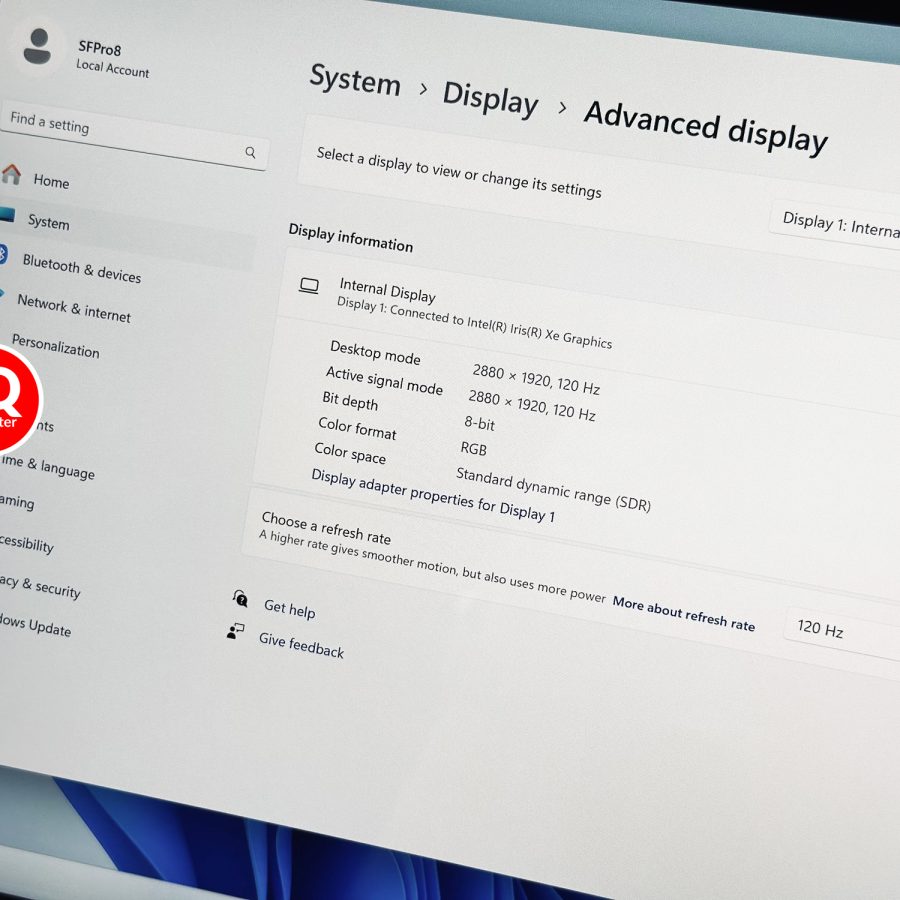Click the RGB color format value
The width and height of the screenshot is (900, 900).
(x=474, y=448)
